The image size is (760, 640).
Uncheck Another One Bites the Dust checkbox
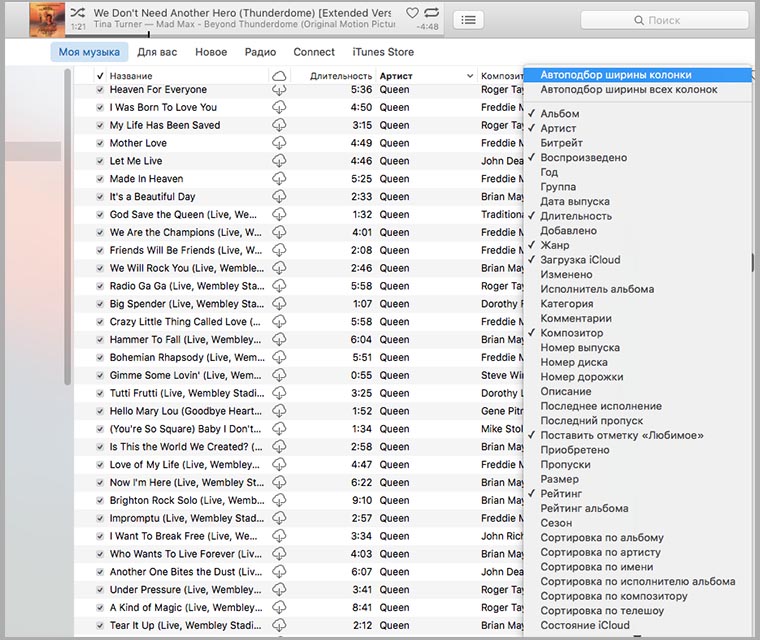click(x=100, y=572)
